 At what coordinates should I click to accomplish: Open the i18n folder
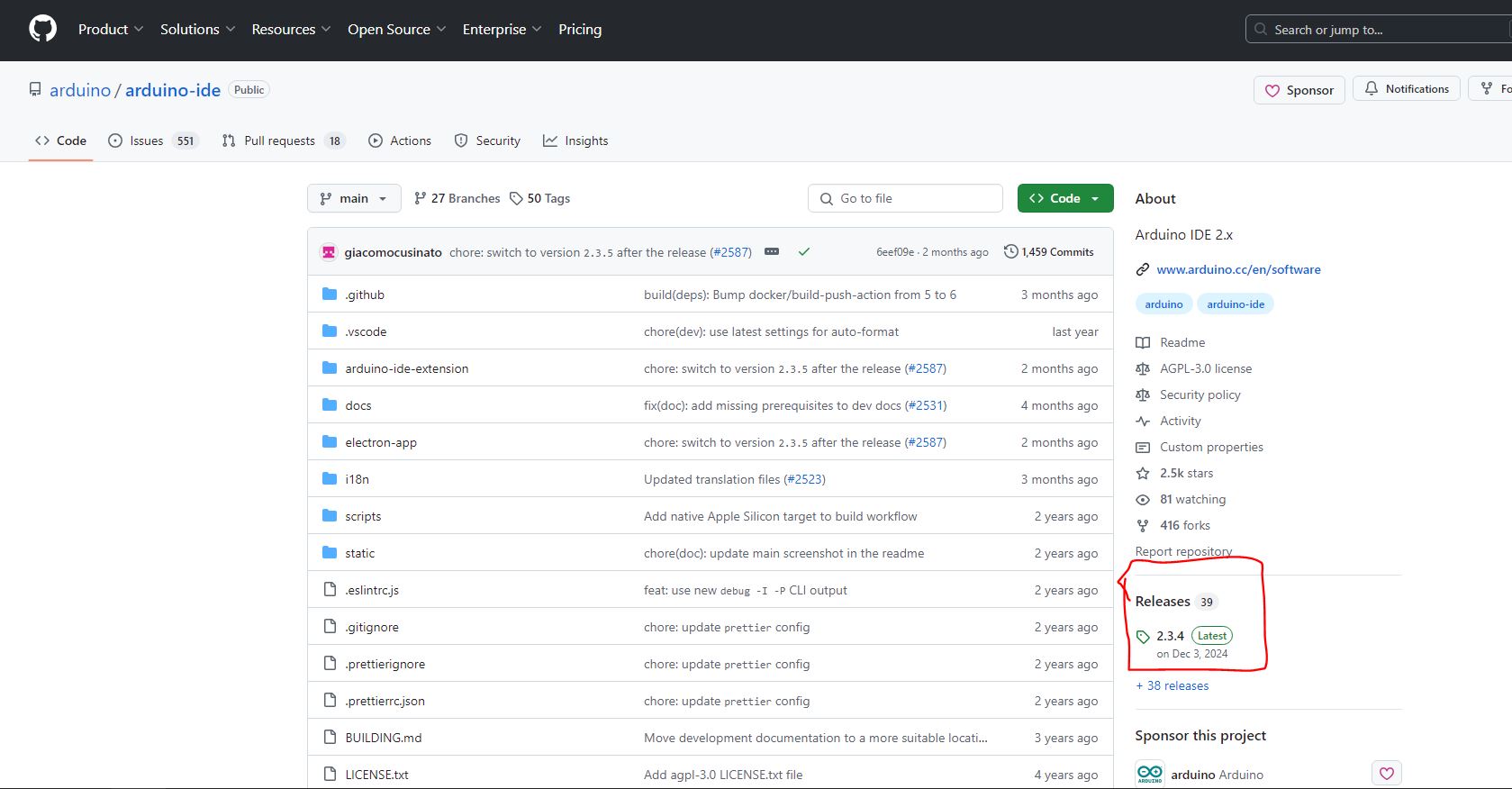coord(357,479)
